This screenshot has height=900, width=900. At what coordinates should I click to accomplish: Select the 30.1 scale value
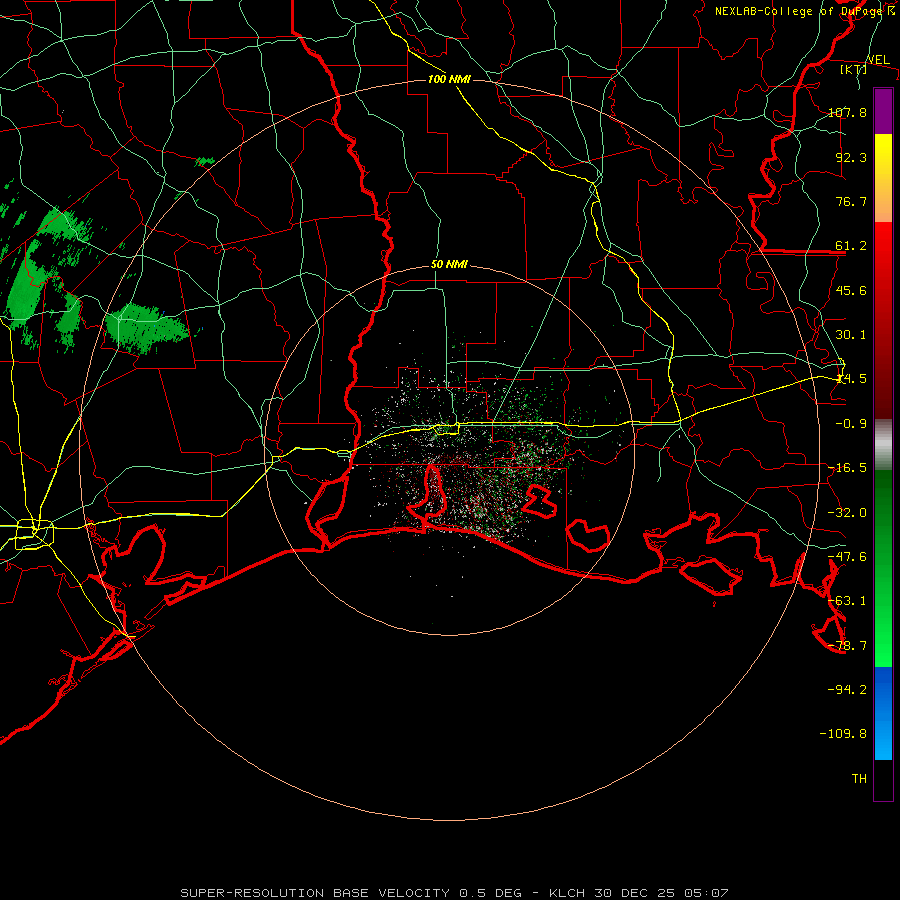851,335
